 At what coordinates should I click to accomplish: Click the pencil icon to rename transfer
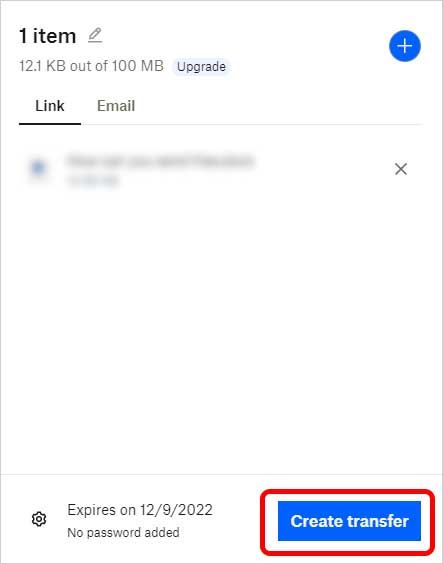(x=95, y=36)
